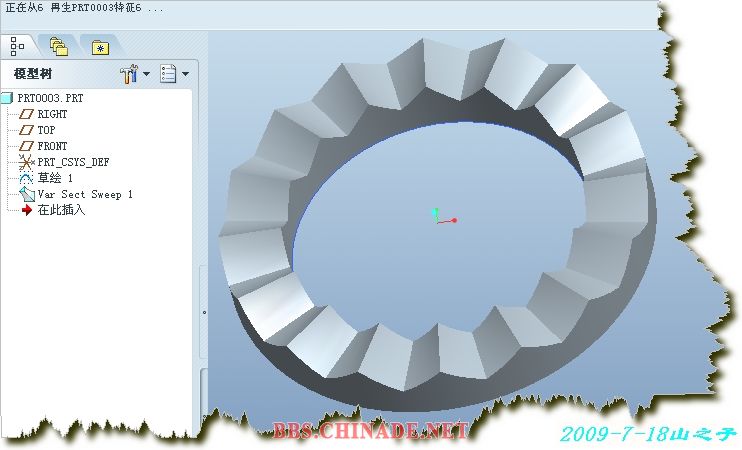The image size is (742, 450).
Task: Switch to the Model Tree navigator tab
Action: (17, 46)
